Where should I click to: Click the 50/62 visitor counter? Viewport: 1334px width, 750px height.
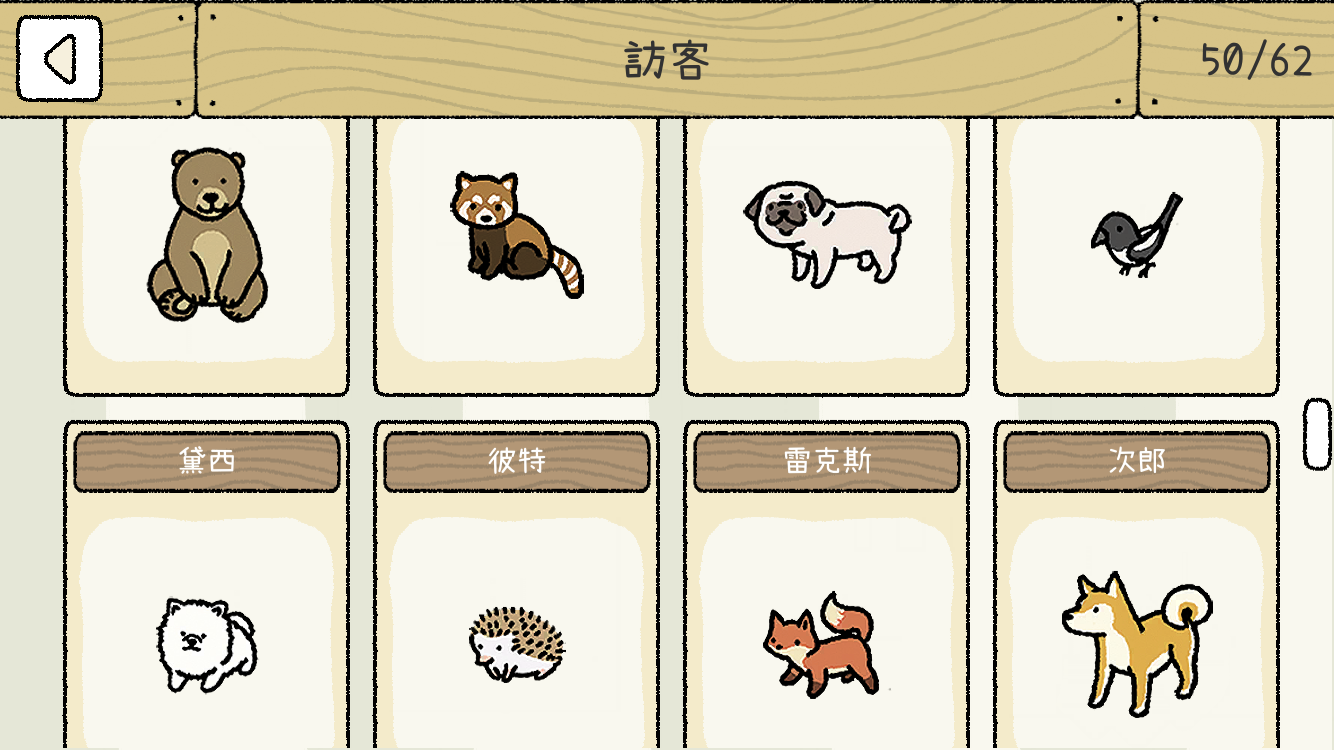pyautogui.click(x=1256, y=61)
